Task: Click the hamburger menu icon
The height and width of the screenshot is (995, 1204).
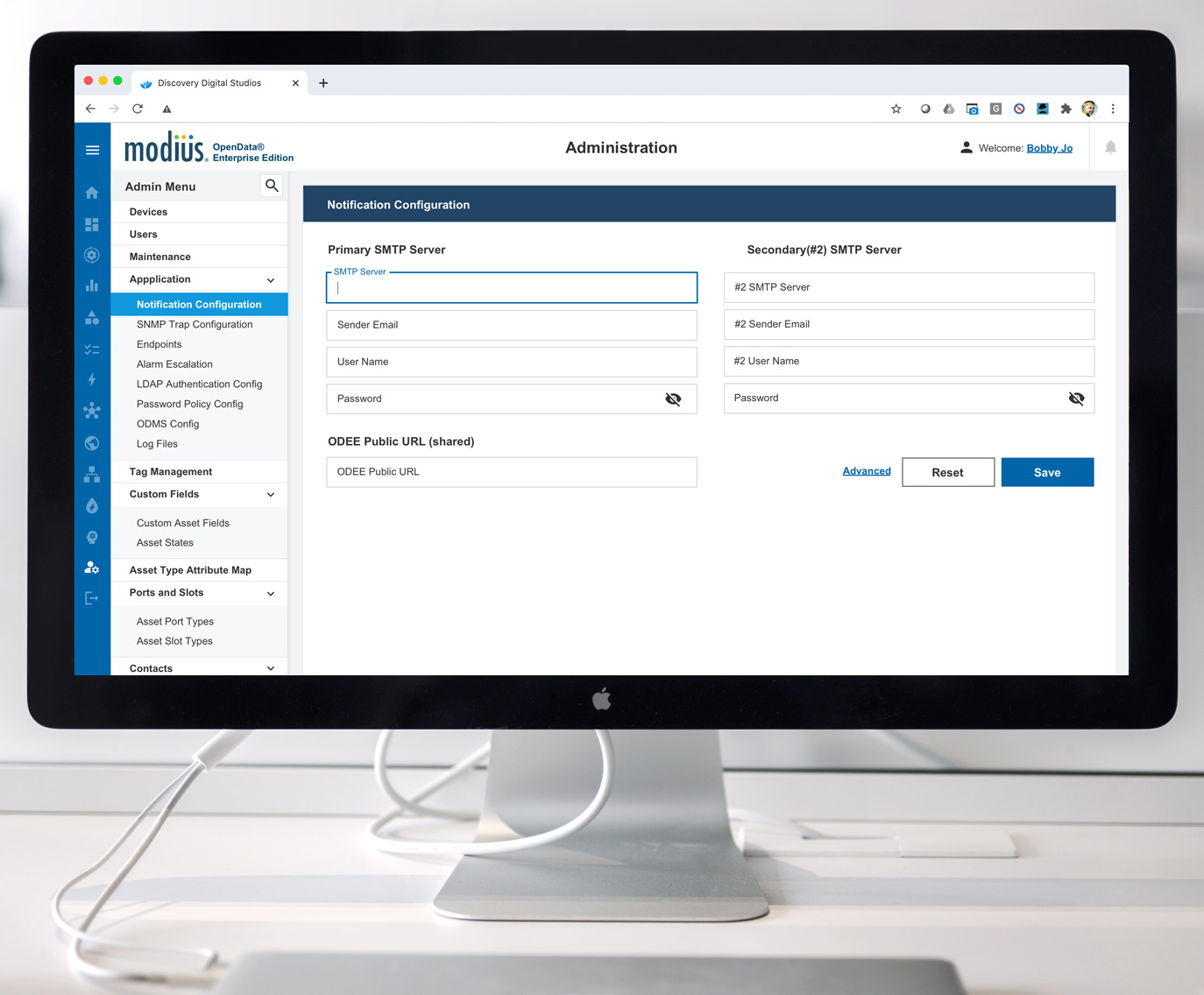Action: [x=92, y=150]
